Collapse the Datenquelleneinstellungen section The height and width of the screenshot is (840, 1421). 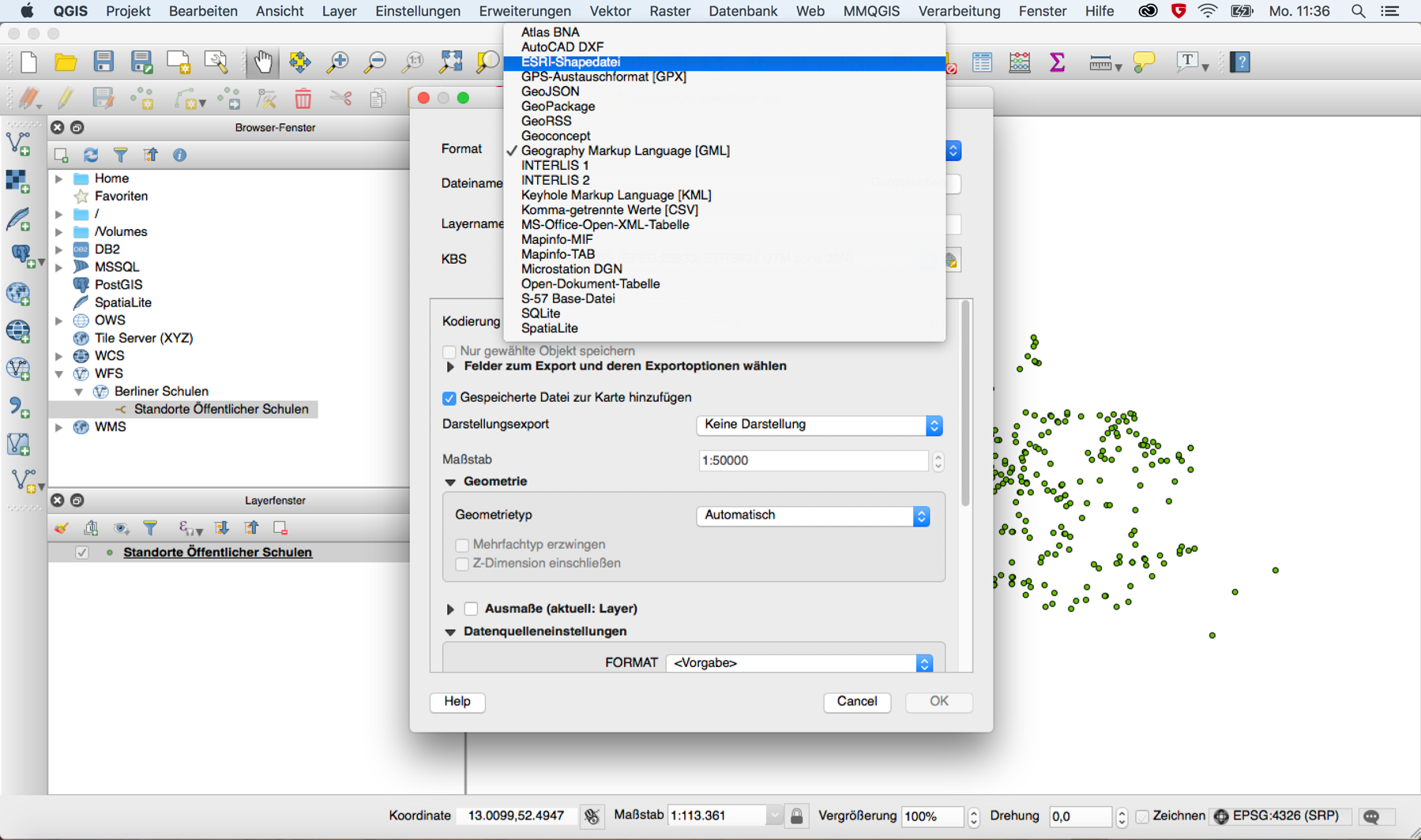click(x=450, y=632)
